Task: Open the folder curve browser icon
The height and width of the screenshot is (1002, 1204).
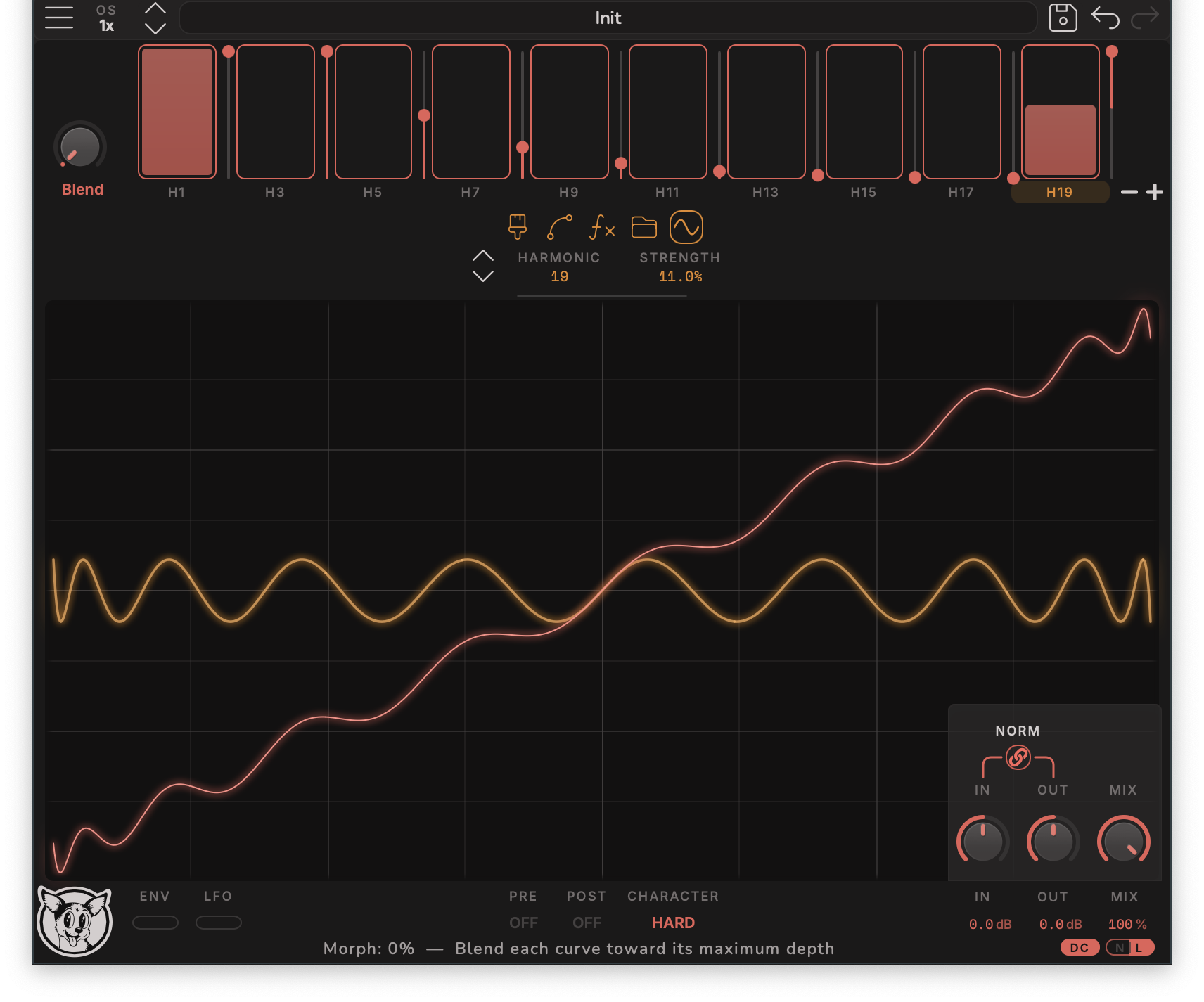Action: coord(643,227)
